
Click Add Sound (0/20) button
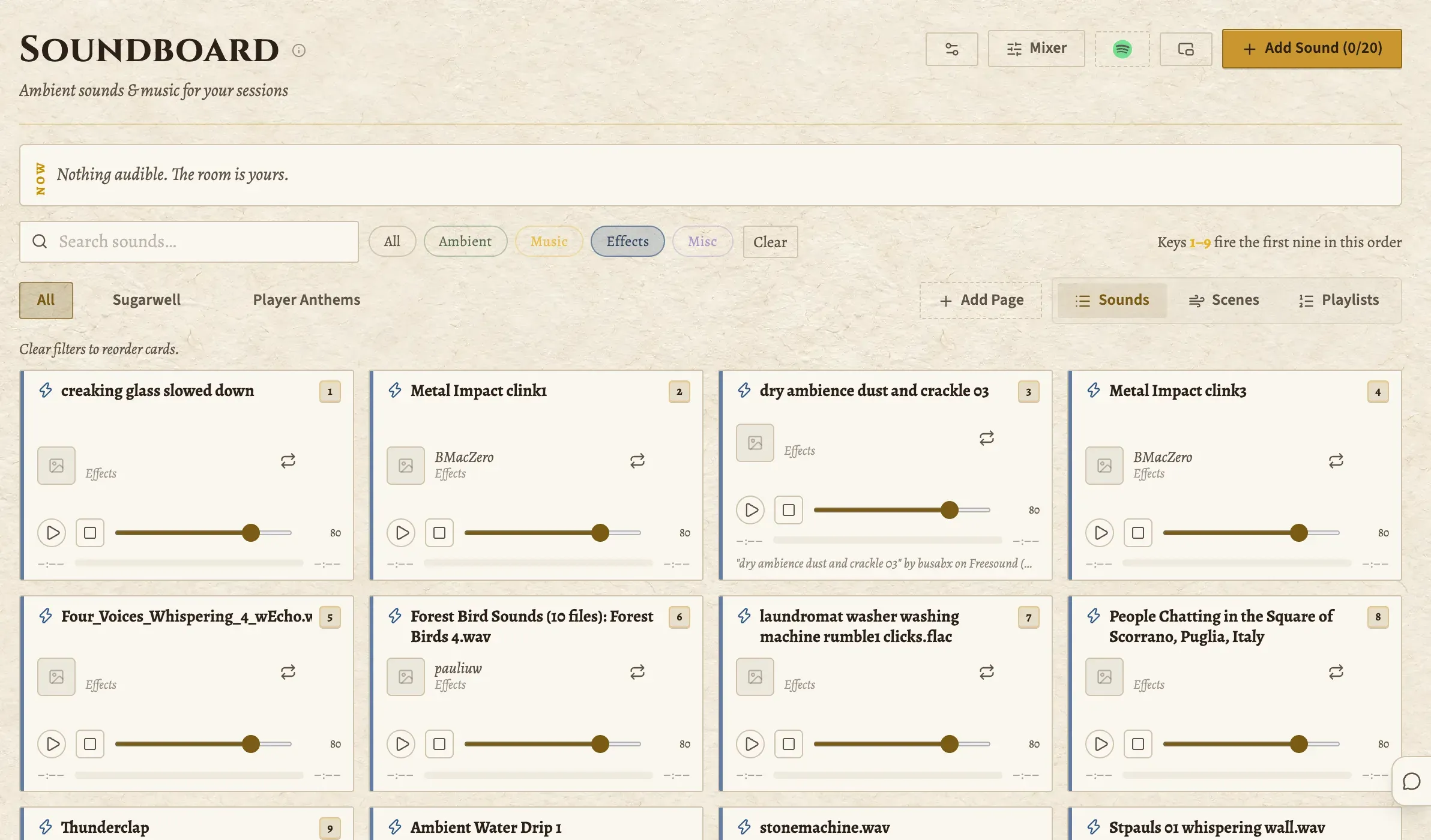(x=1312, y=49)
